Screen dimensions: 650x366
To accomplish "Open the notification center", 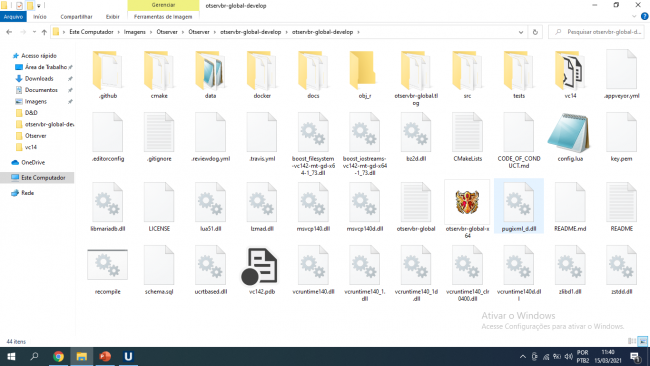I will coord(635,356).
